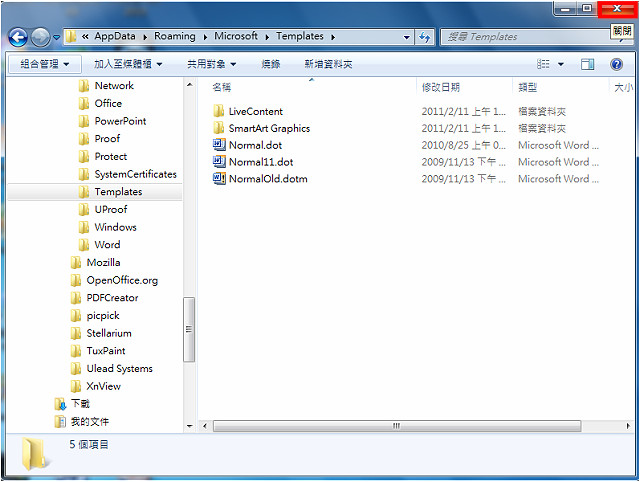Click the 新增資料夾 button
Image resolution: width=640 pixels, height=482 pixels.
329,64
